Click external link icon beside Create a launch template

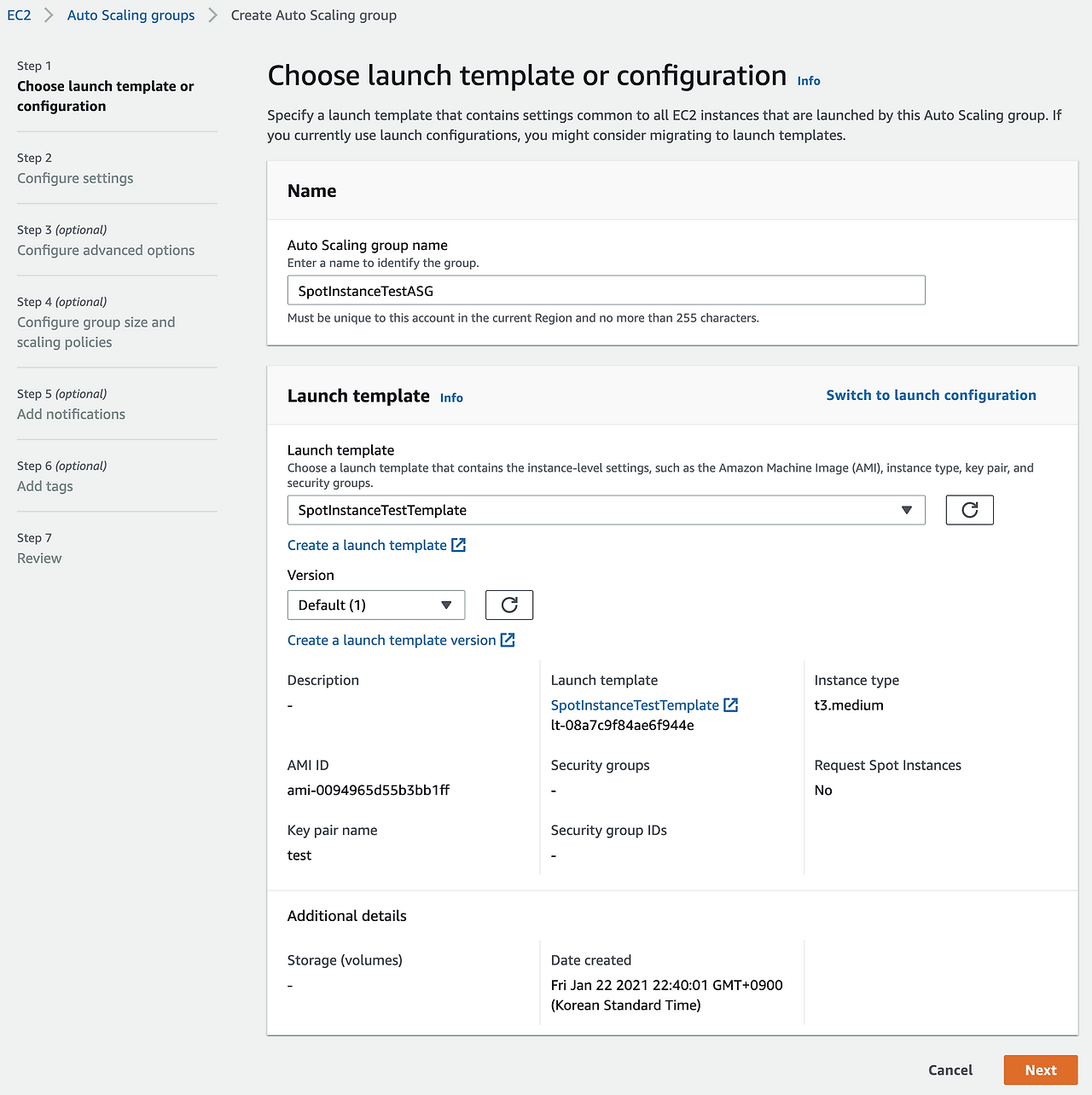(458, 545)
